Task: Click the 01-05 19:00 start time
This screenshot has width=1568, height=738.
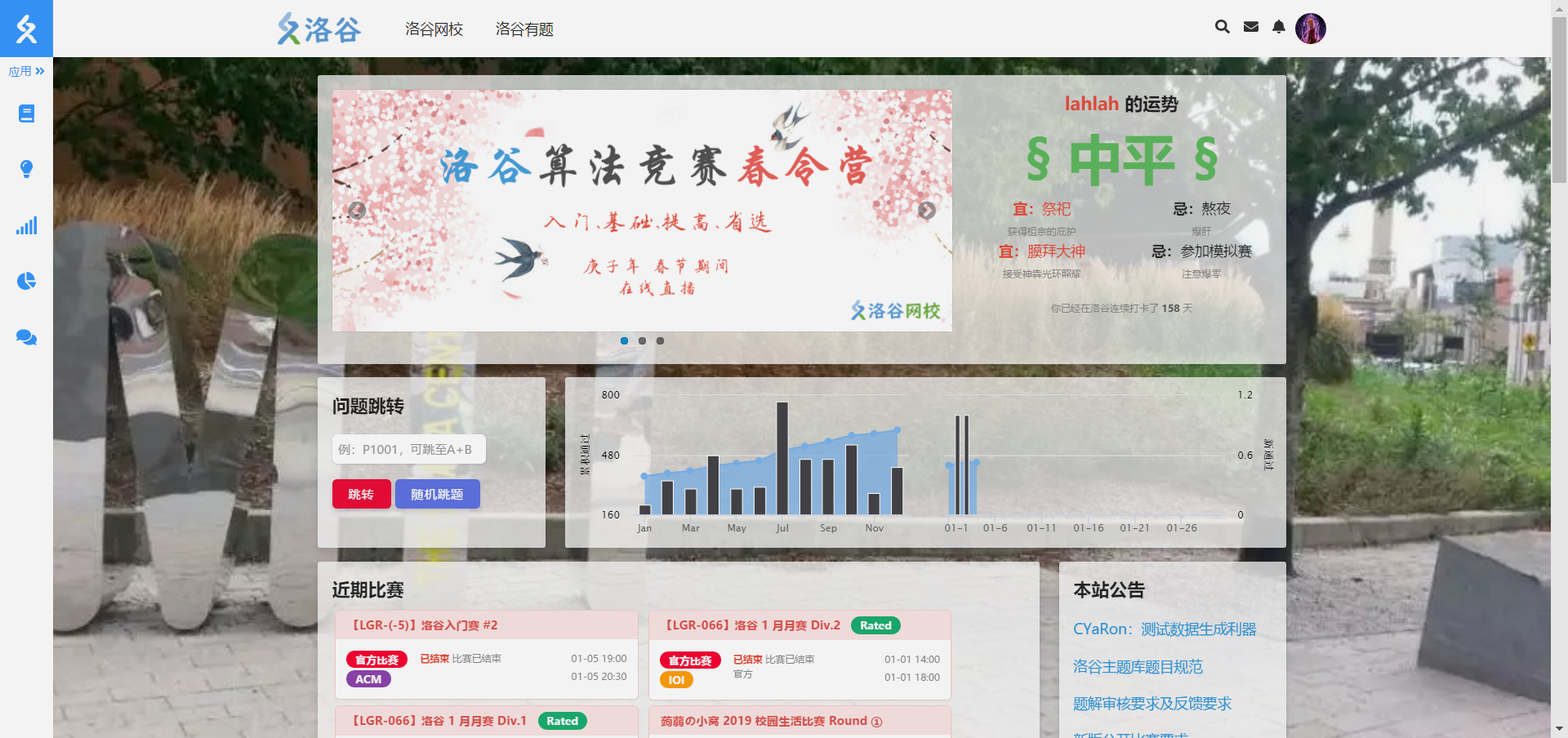Action: tap(599, 659)
